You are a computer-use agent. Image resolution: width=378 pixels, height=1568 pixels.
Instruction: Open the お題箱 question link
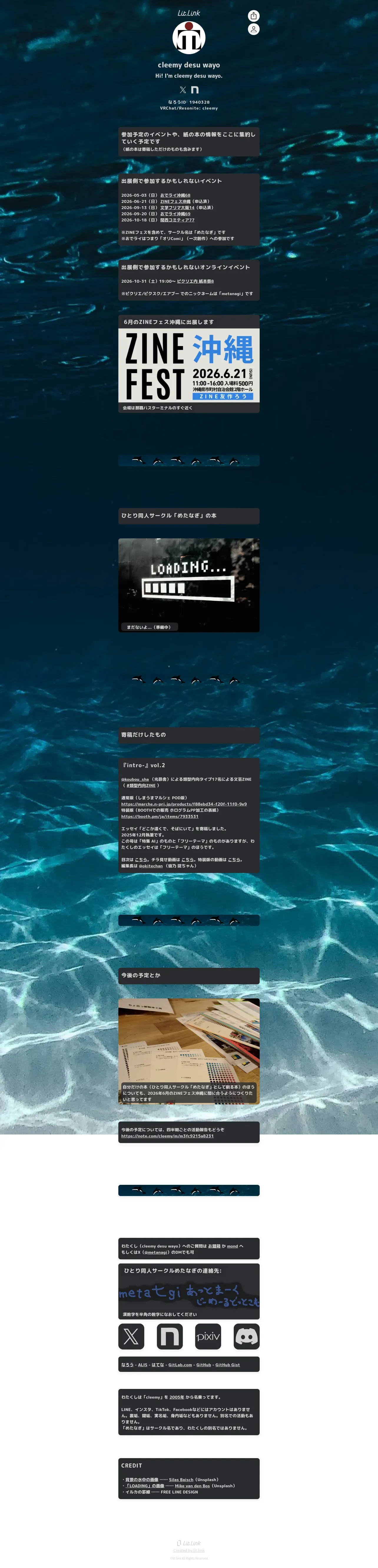click(214, 1246)
